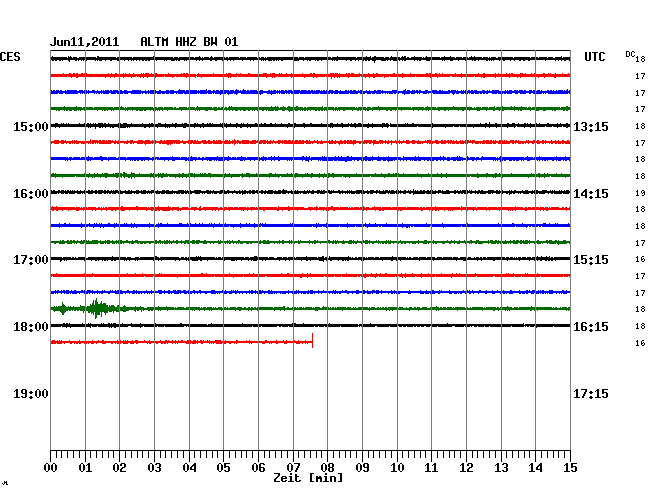650x494 pixels.
Task: Click the 15:15 UTC time label
Action: pyautogui.click(x=591, y=260)
